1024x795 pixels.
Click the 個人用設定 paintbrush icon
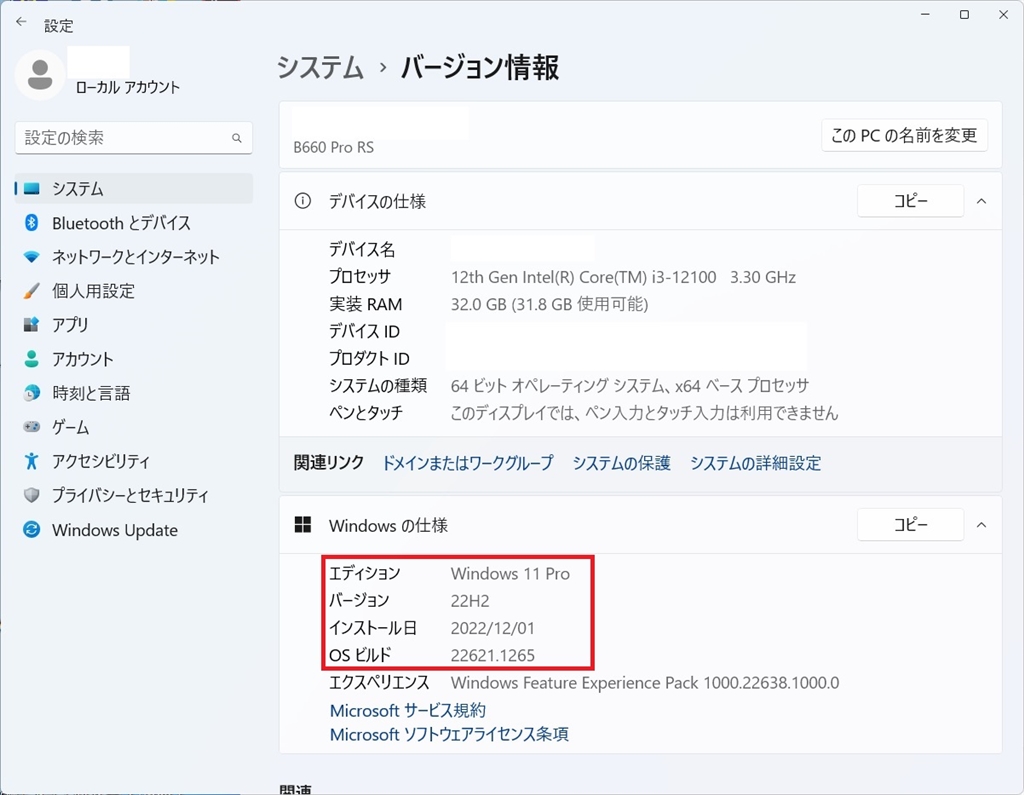[31, 291]
